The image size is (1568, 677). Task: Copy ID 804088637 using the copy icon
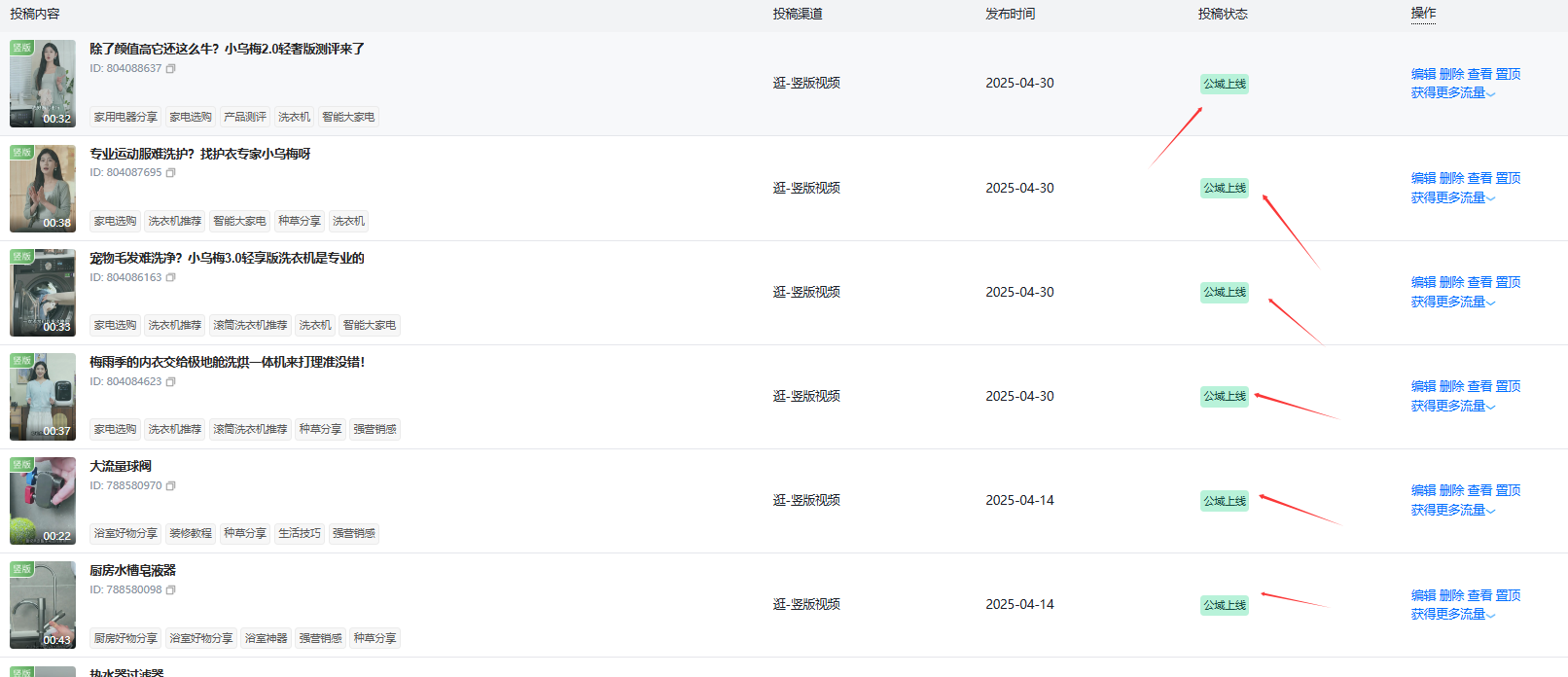(171, 69)
